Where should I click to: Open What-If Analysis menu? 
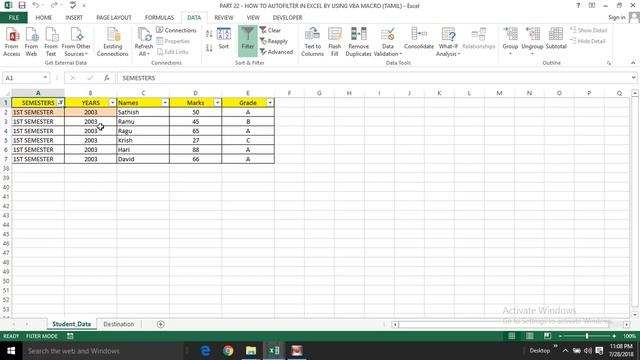[448, 42]
